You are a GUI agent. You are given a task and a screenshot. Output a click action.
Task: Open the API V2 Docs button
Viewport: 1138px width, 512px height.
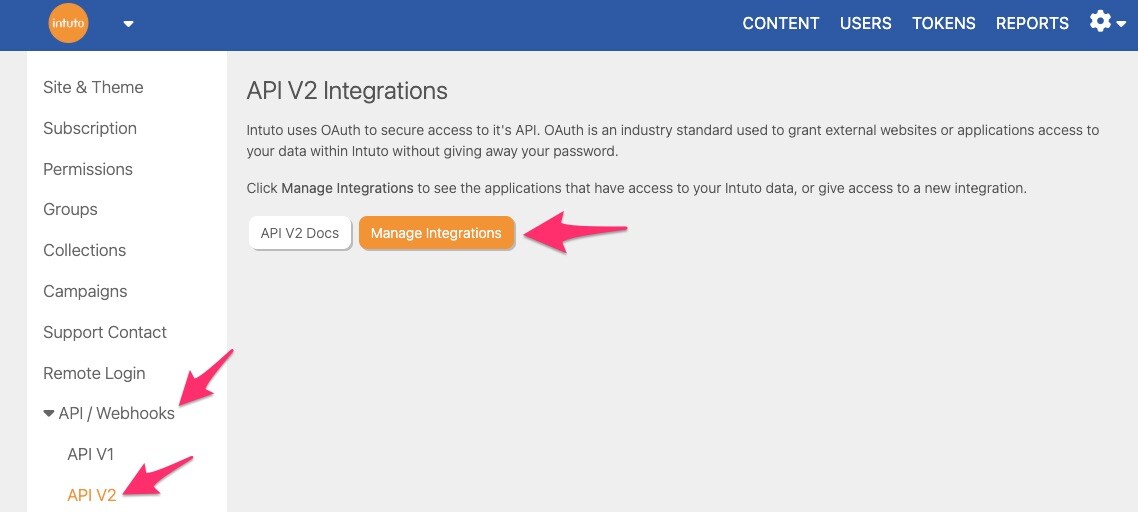point(299,233)
